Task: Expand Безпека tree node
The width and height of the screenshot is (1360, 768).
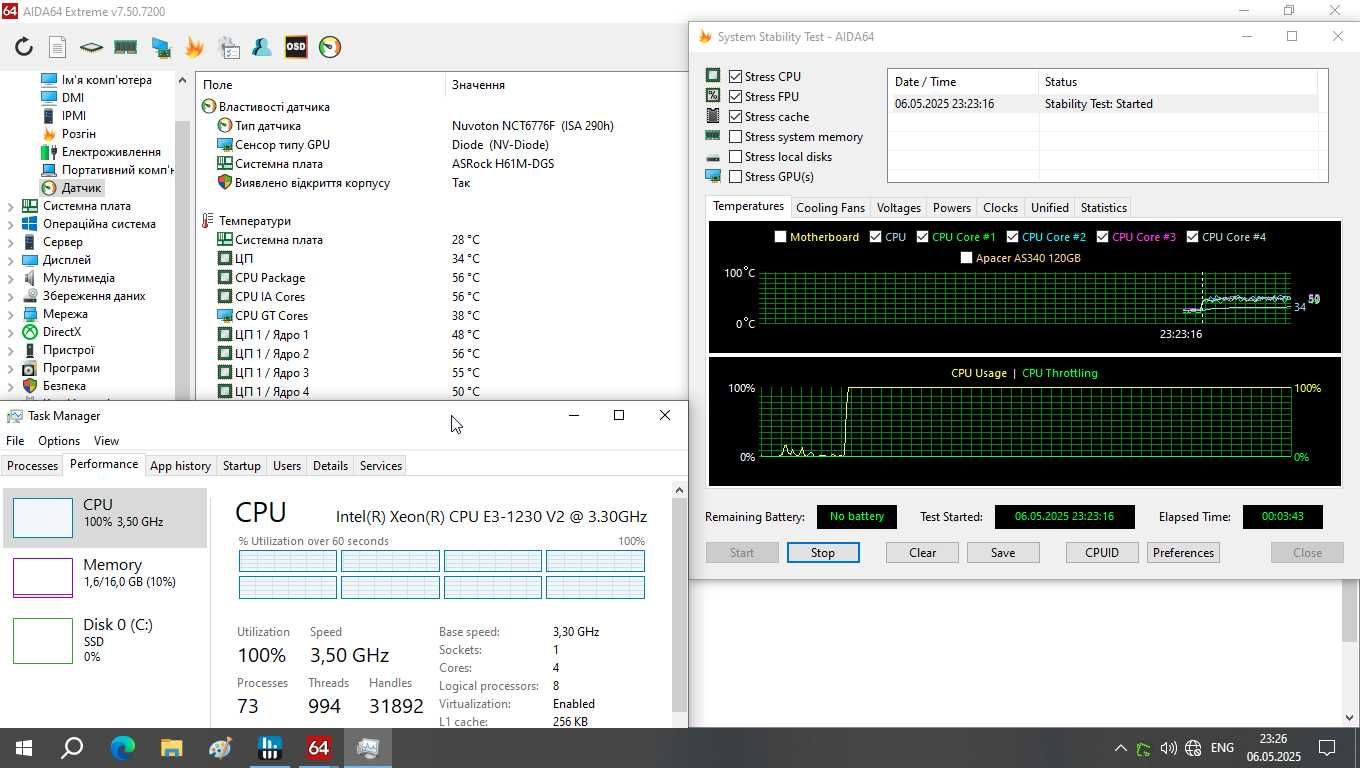Action: [11, 386]
